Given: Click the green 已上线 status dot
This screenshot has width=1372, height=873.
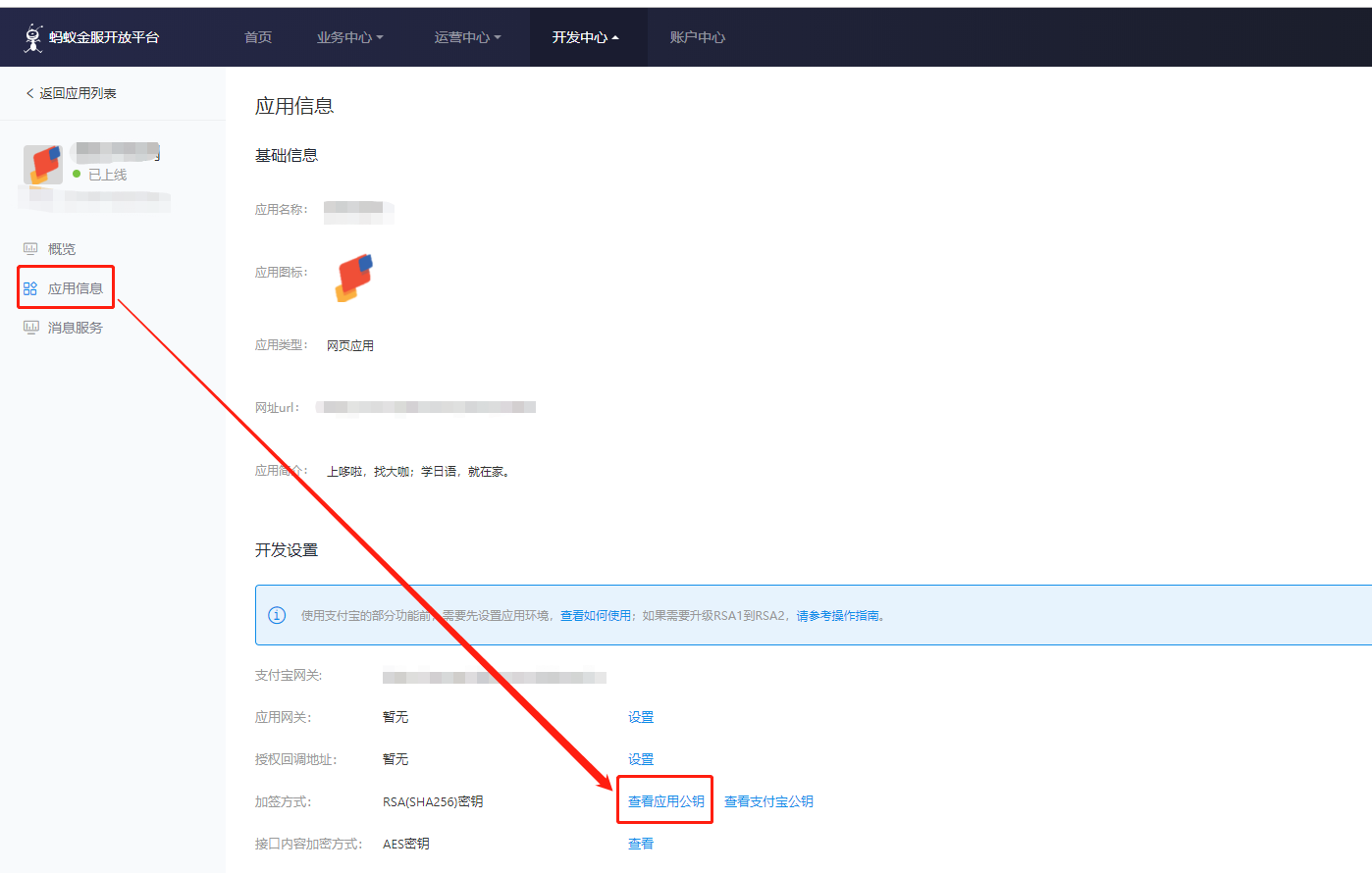Looking at the screenshot, I should [77, 174].
